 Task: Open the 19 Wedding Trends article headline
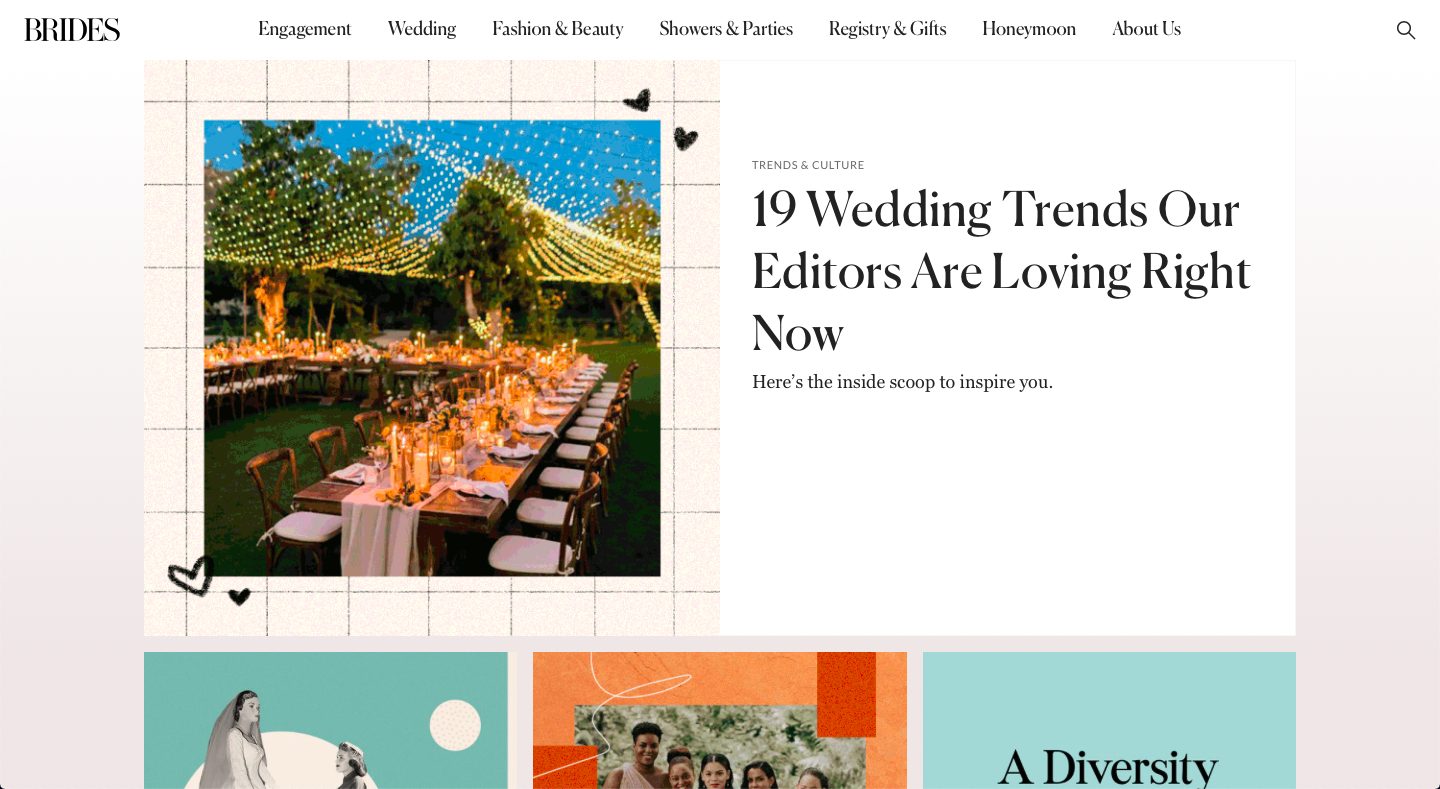tap(1001, 271)
